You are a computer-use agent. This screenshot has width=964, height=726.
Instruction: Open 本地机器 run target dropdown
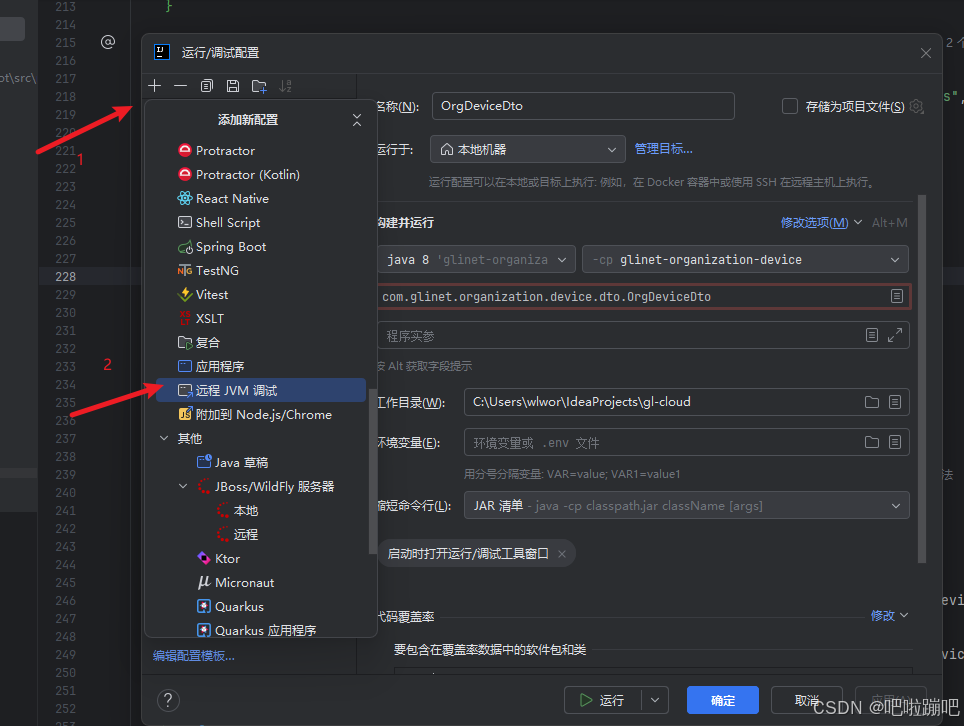click(x=527, y=149)
